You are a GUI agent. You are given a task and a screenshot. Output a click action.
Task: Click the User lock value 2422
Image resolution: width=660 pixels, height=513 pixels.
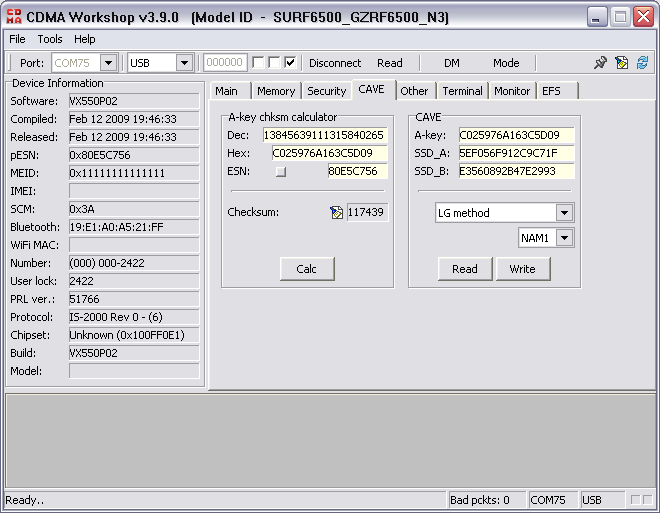tap(134, 281)
